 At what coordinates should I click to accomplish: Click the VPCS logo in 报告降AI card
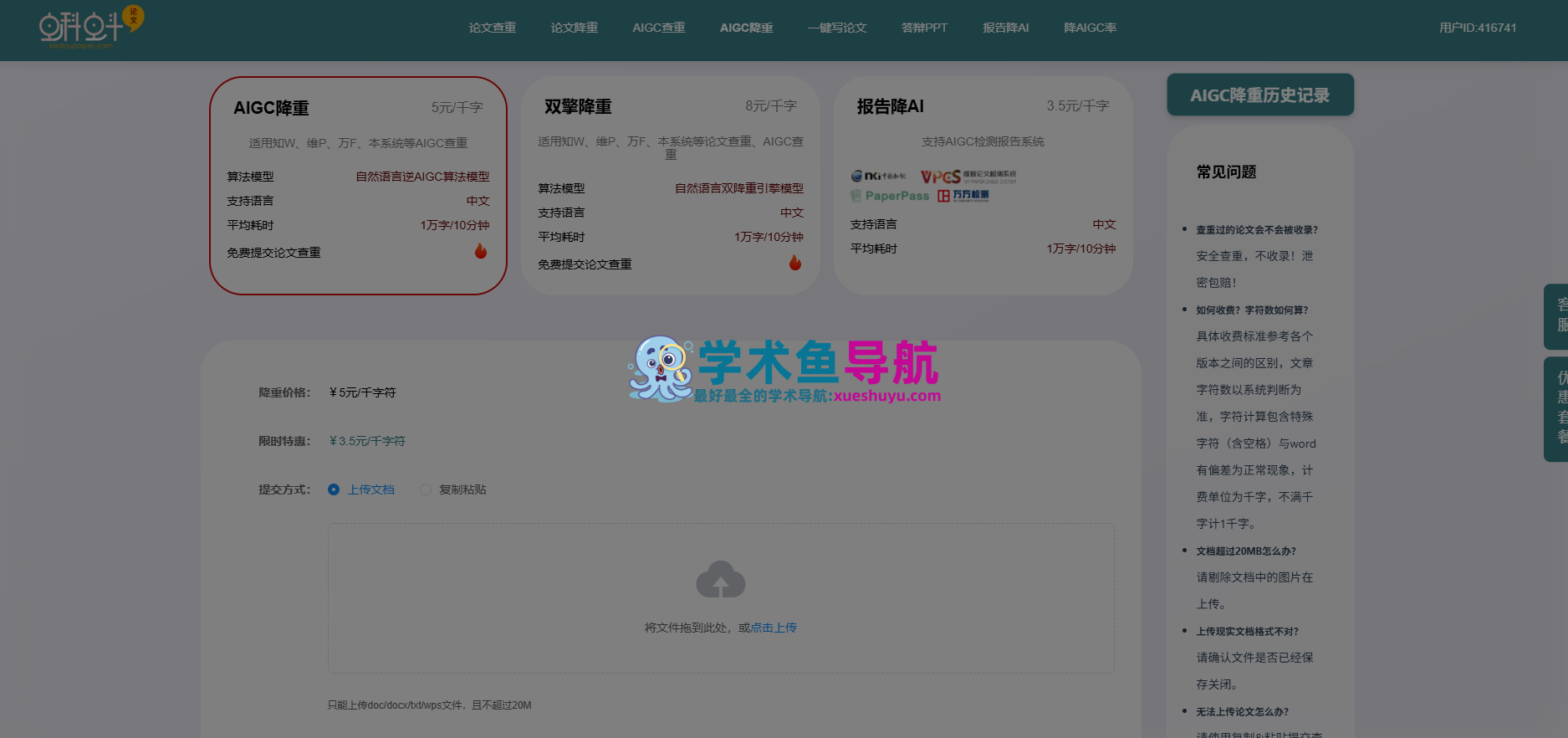968,177
